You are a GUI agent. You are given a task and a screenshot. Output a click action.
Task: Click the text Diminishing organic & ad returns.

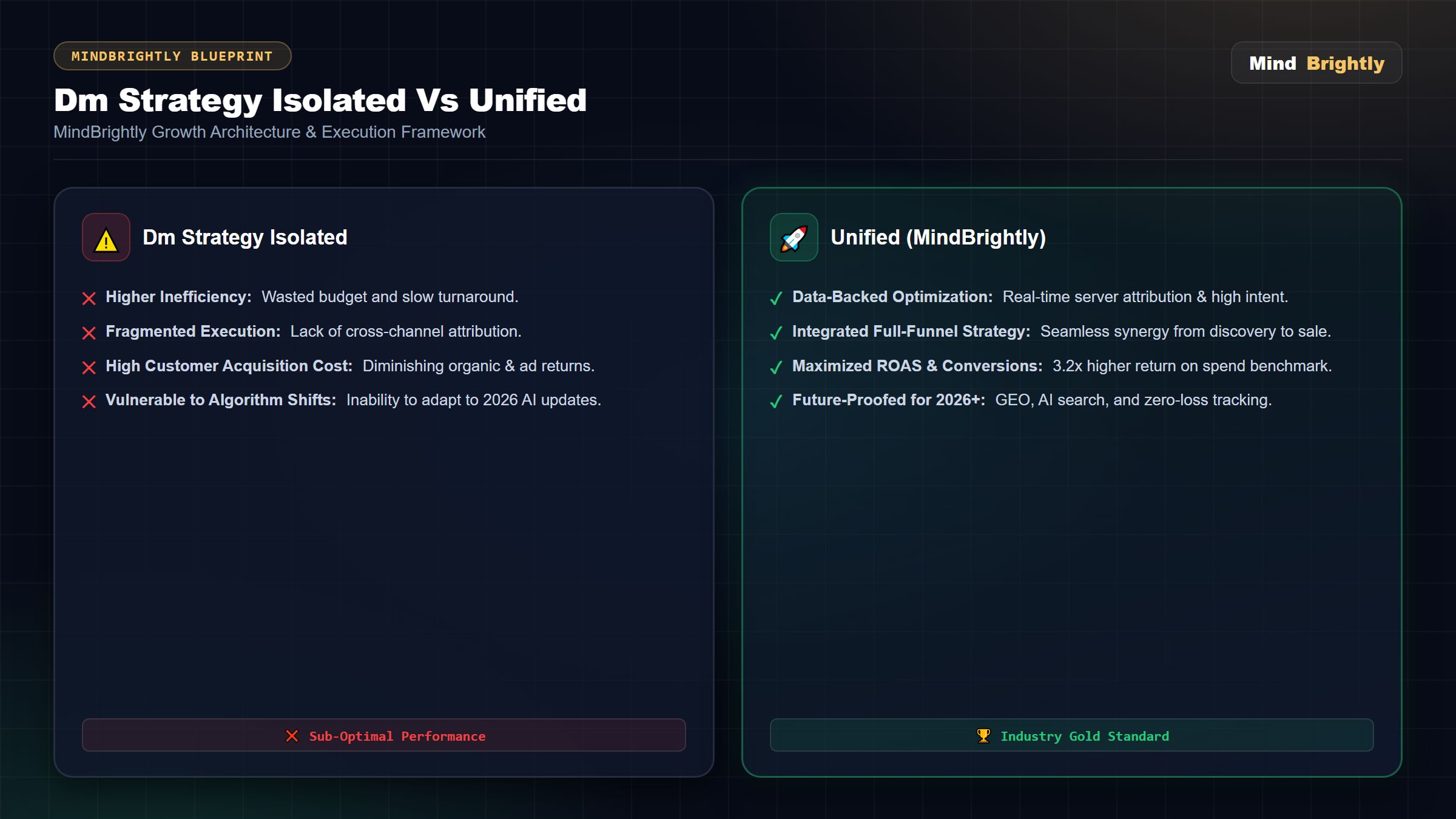pyautogui.click(x=479, y=366)
